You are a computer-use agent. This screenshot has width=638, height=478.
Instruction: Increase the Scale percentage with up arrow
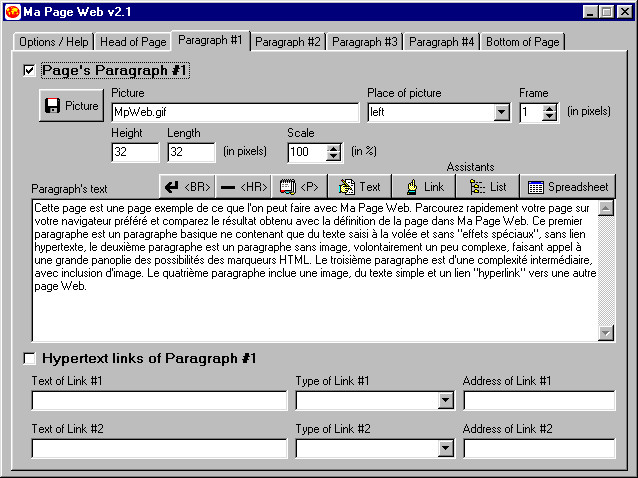(x=334, y=148)
